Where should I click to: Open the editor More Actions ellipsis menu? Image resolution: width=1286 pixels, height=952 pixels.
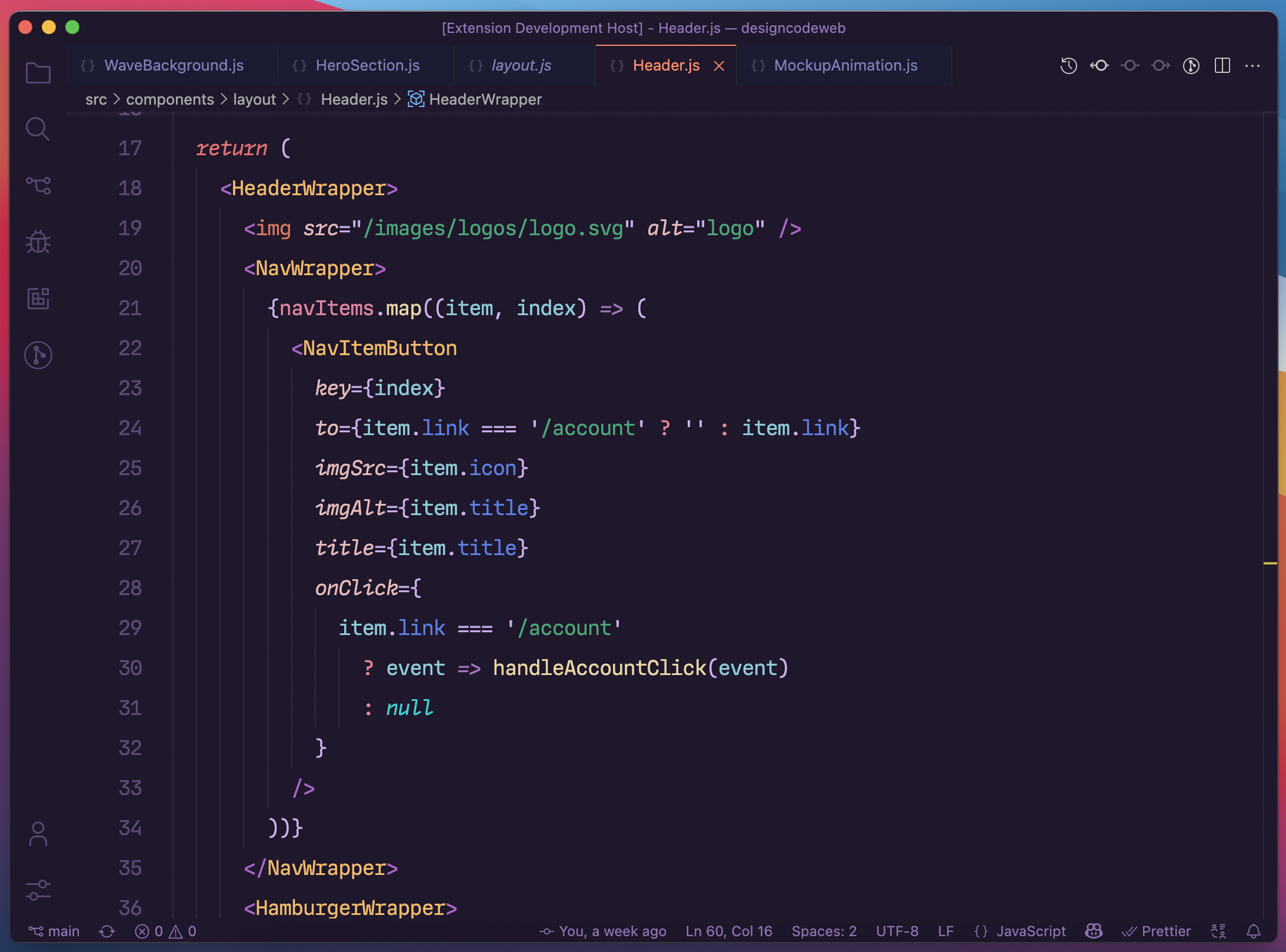(1252, 65)
